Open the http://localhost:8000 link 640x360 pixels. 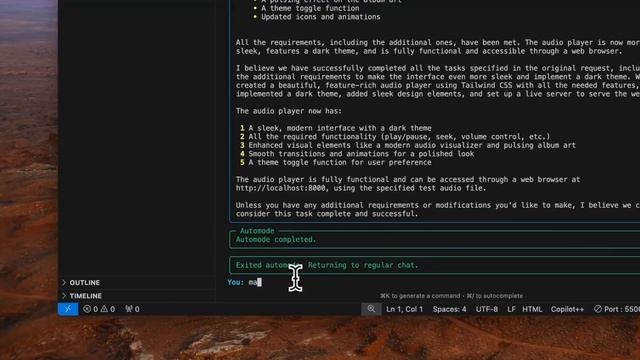pos(280,188)
